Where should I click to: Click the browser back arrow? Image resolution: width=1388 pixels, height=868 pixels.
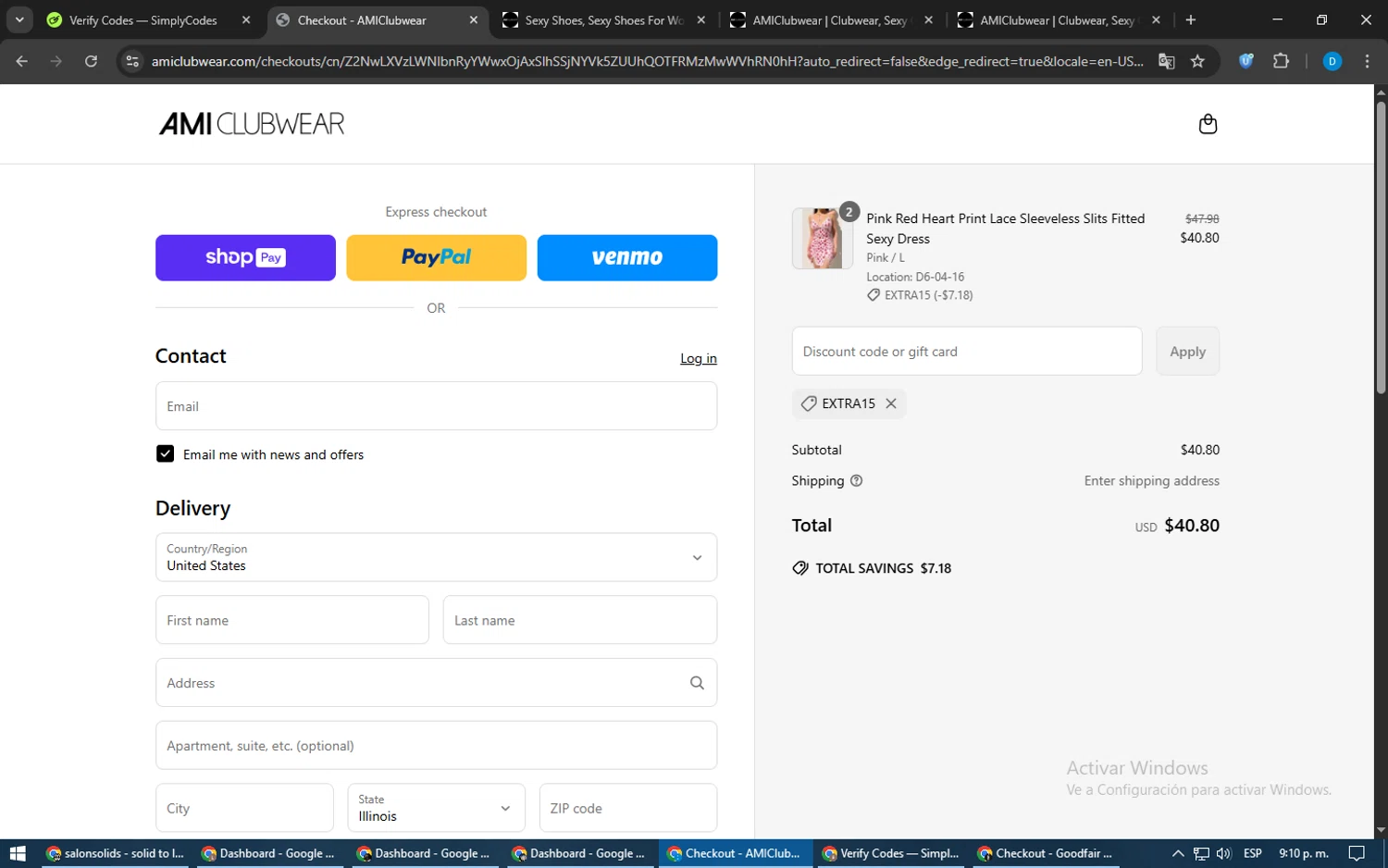(x=22, y=61)
